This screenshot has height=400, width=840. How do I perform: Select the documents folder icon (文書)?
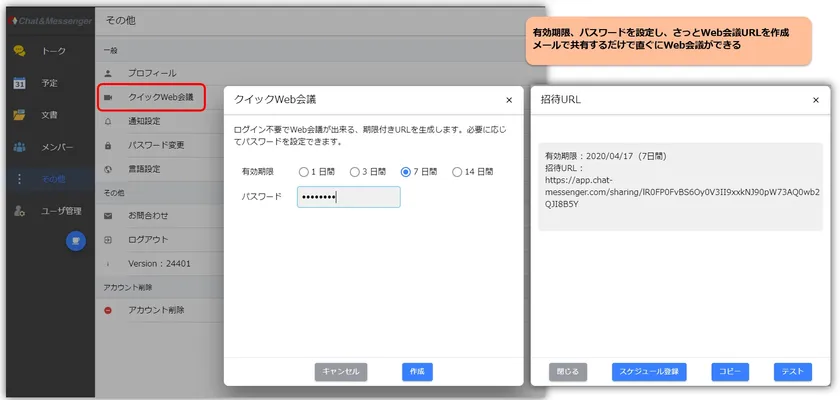click(19, 115)
